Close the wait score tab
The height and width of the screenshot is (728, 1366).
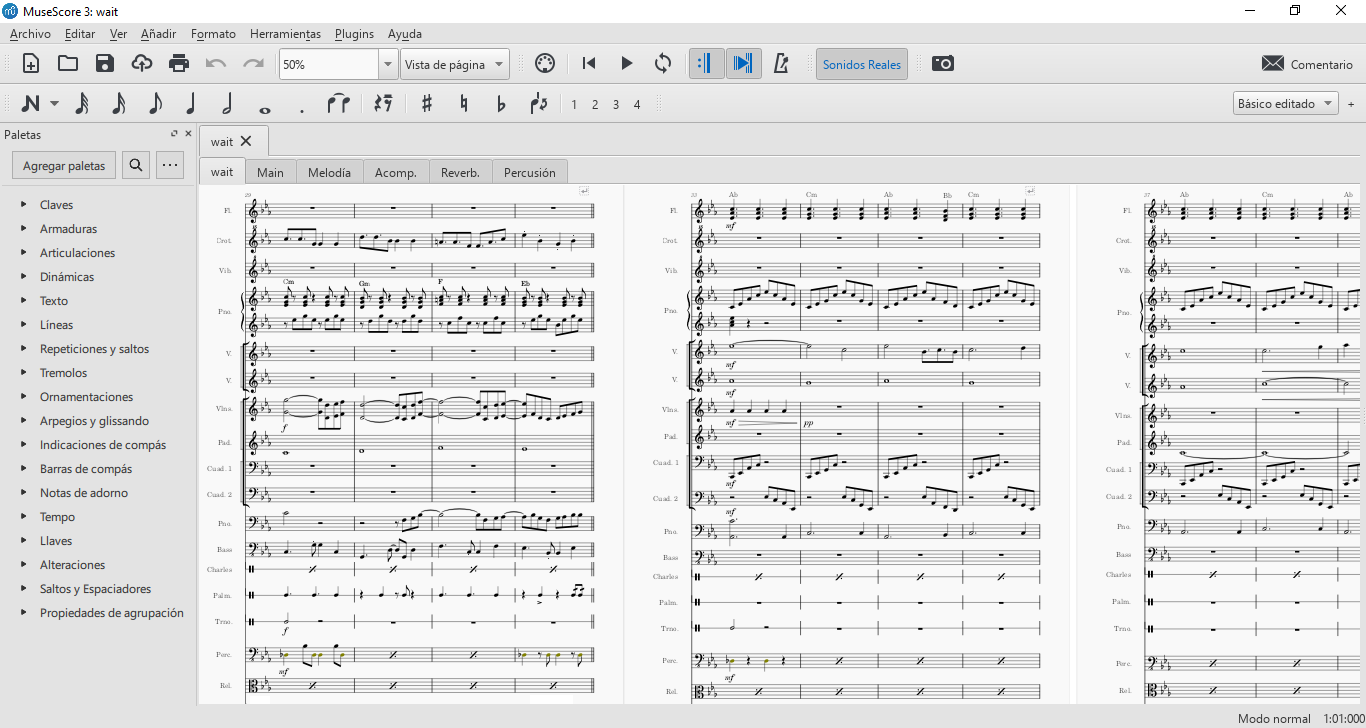(x=246, y=141)
